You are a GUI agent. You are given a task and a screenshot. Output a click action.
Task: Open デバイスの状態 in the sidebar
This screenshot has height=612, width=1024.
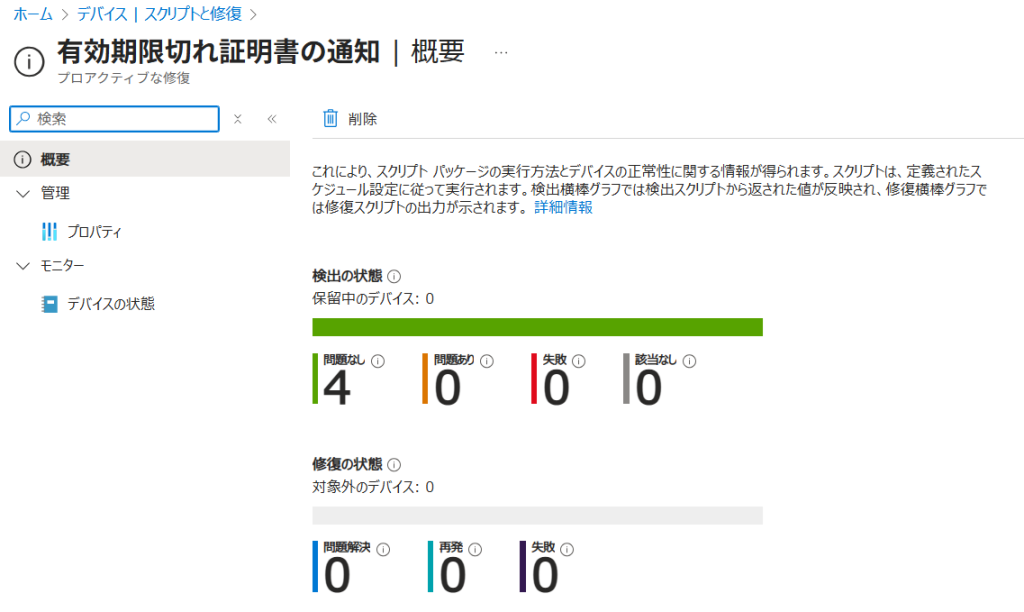110,304
